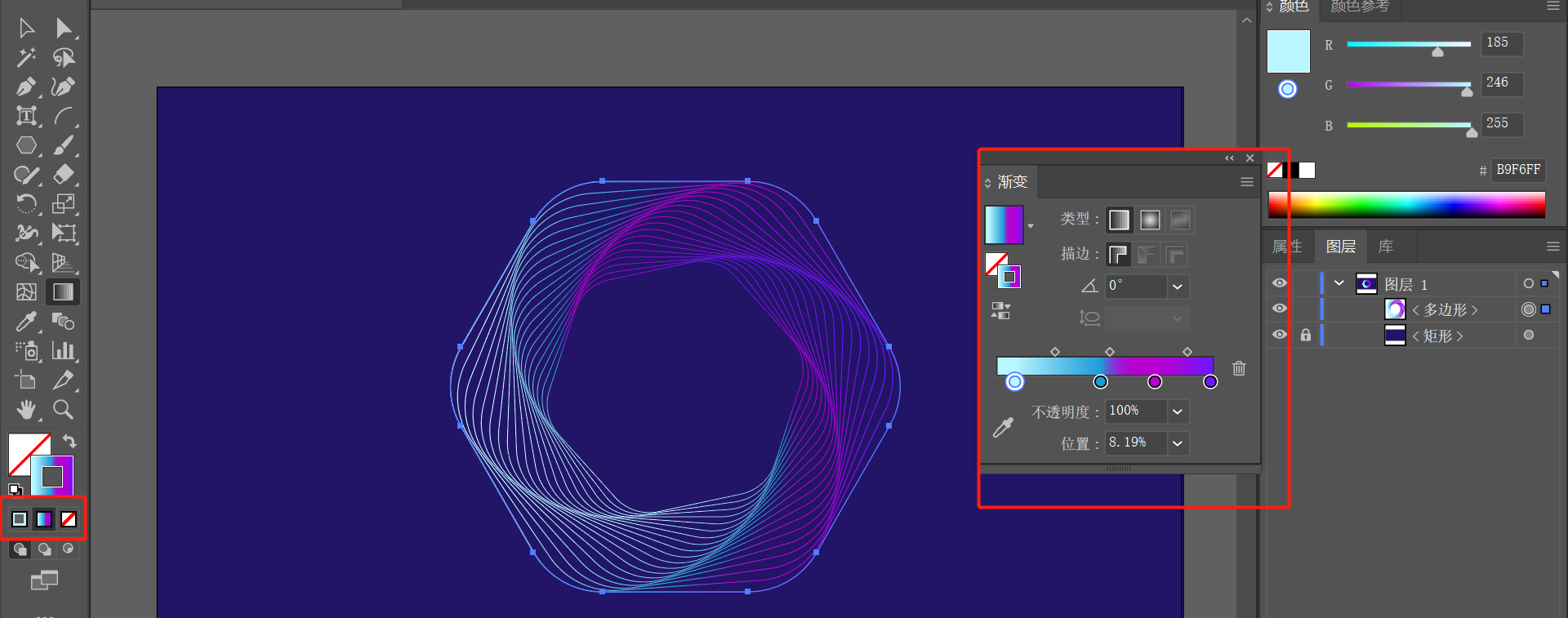Switch to the 库 tab
The width and height of the screenshot is (1568, 618).
click(1386, 247)
